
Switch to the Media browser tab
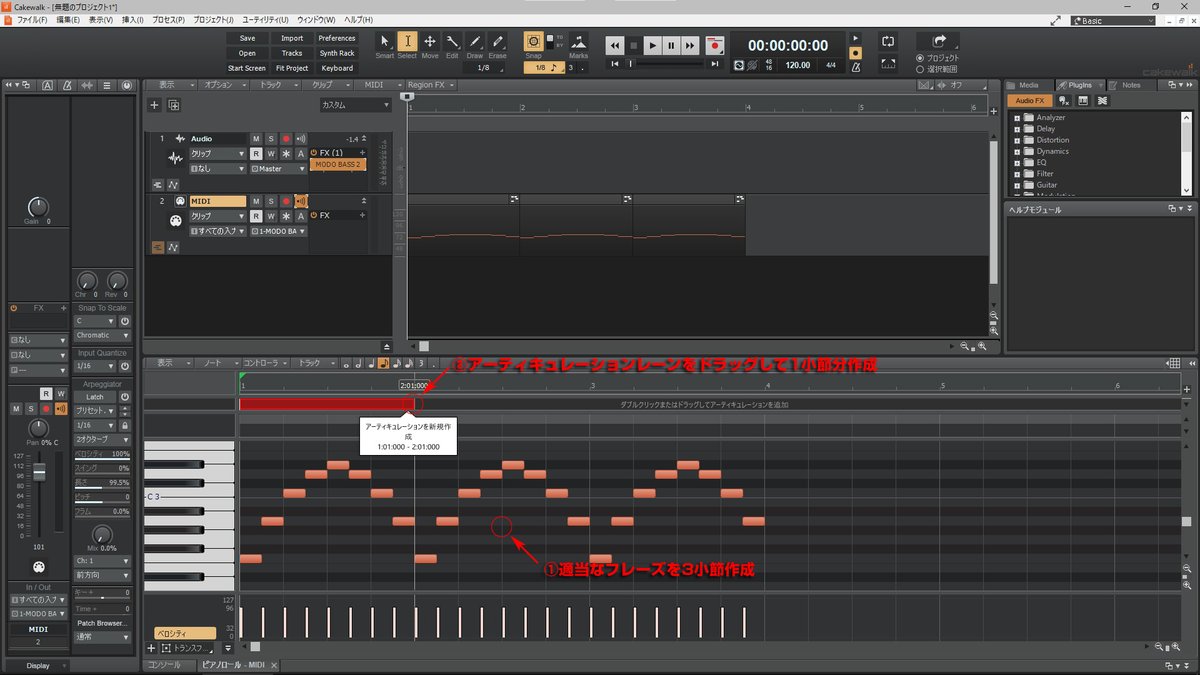click(x=1028, y=85)
